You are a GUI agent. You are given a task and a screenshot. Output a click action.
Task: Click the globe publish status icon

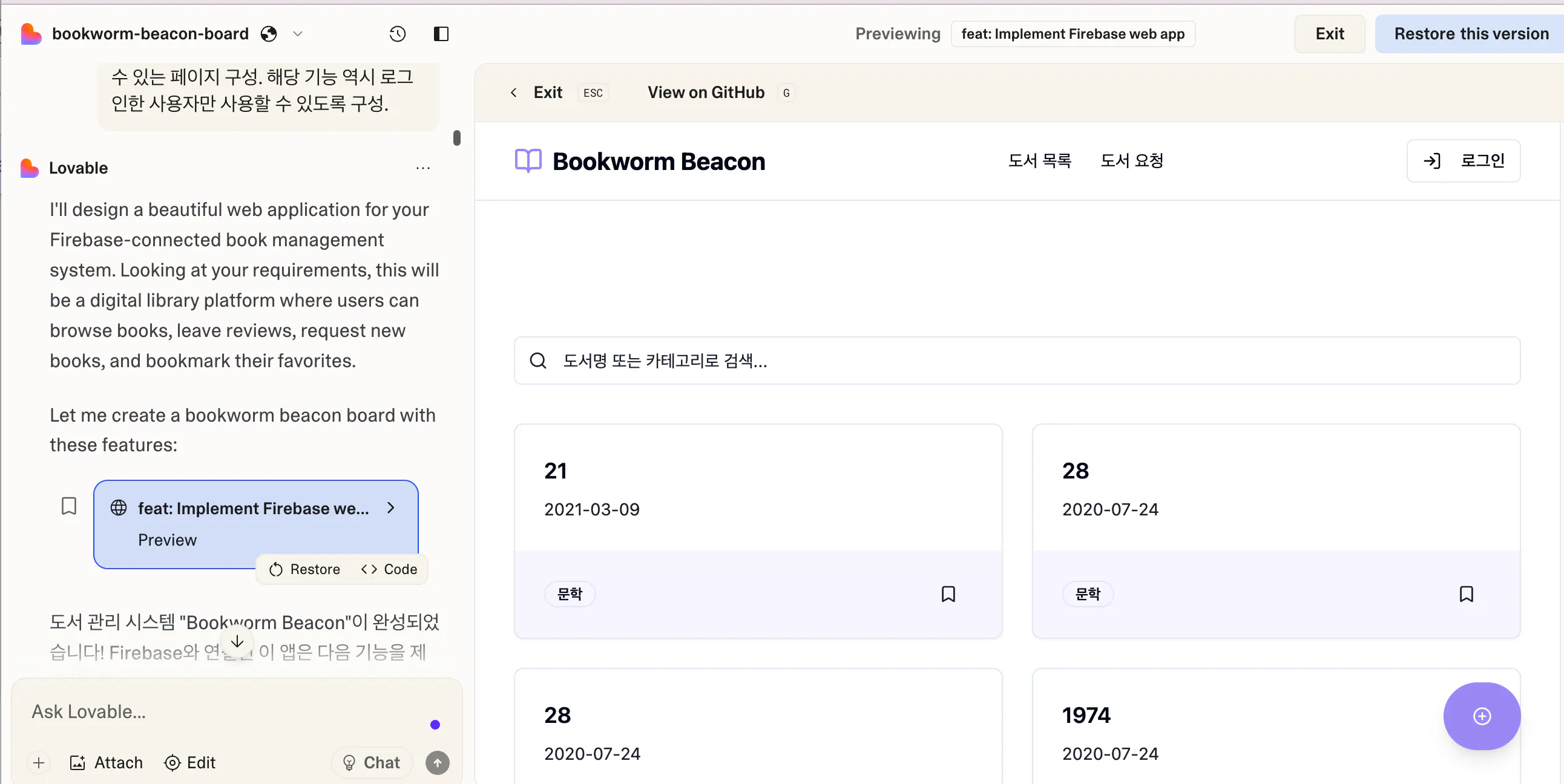[269, 34]
